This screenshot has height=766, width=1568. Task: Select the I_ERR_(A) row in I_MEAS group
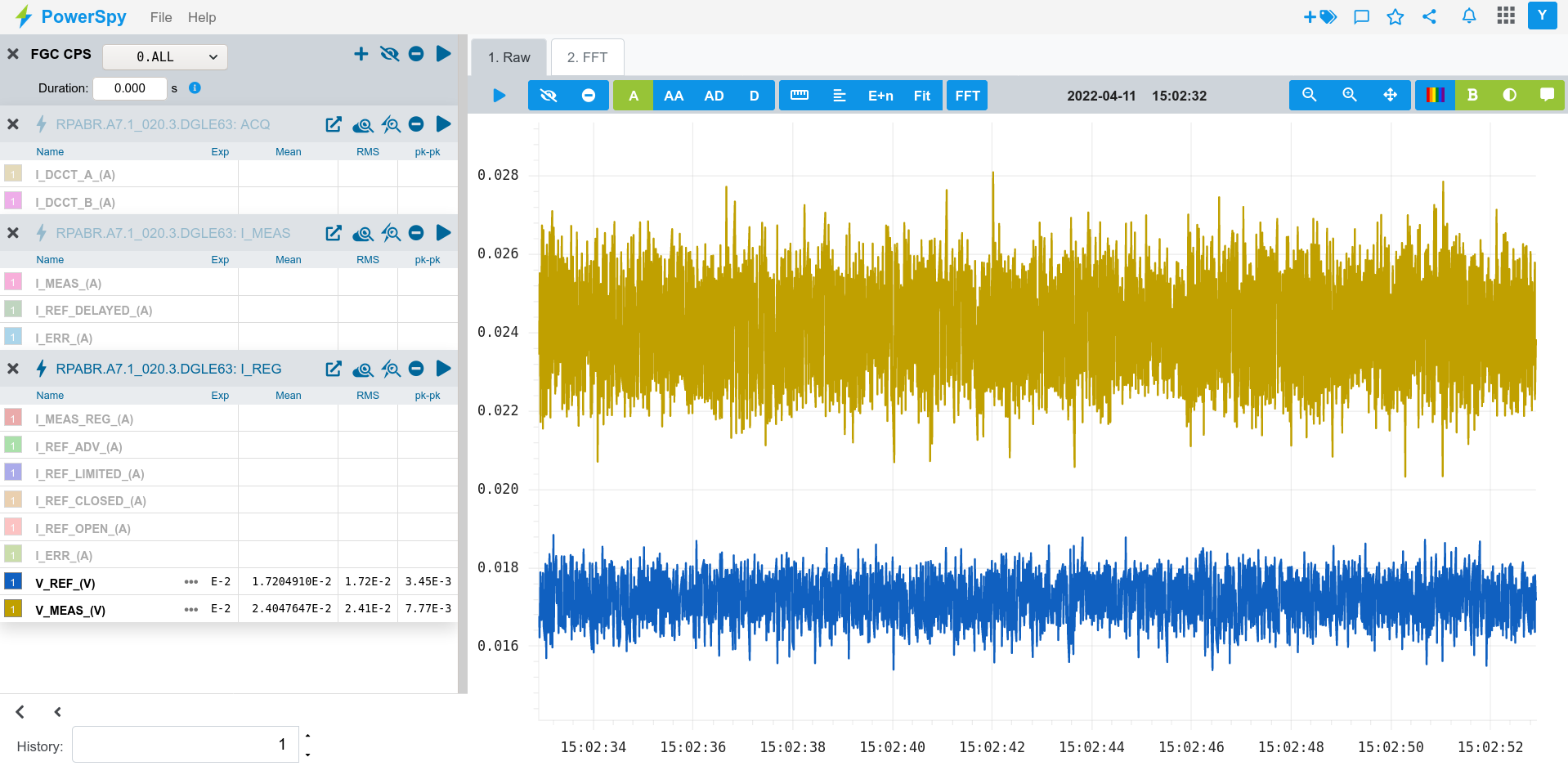tap(229, 338)
